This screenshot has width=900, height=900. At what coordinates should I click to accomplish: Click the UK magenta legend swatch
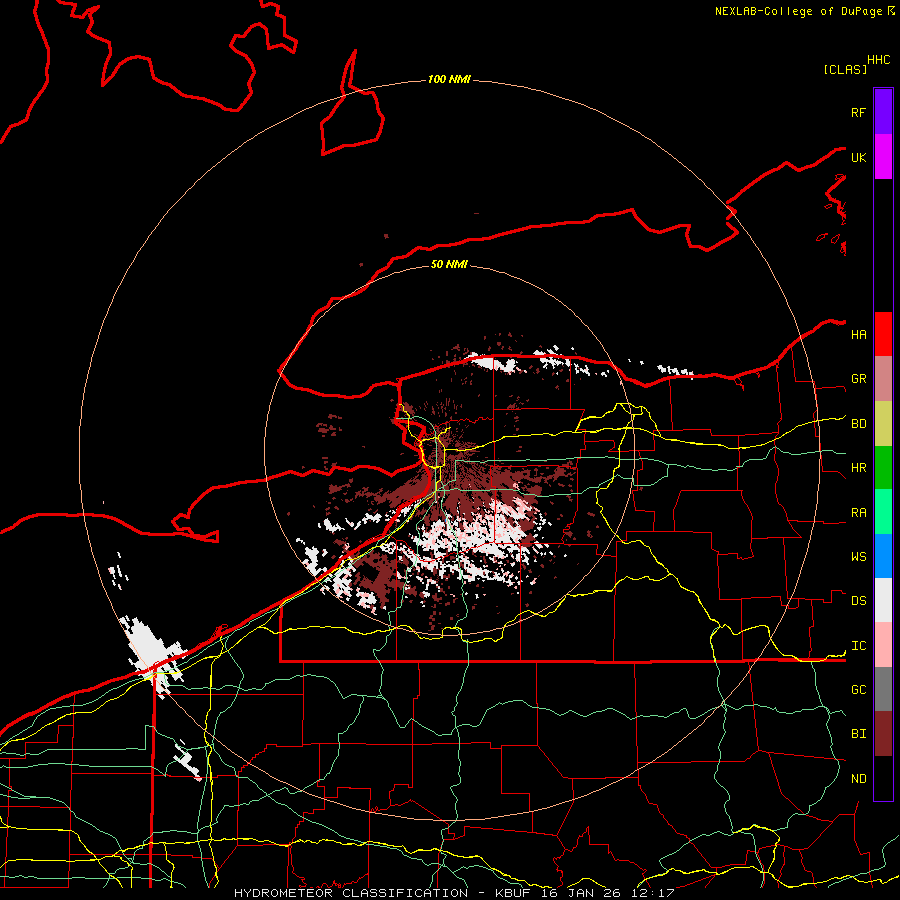click(883, 157)
